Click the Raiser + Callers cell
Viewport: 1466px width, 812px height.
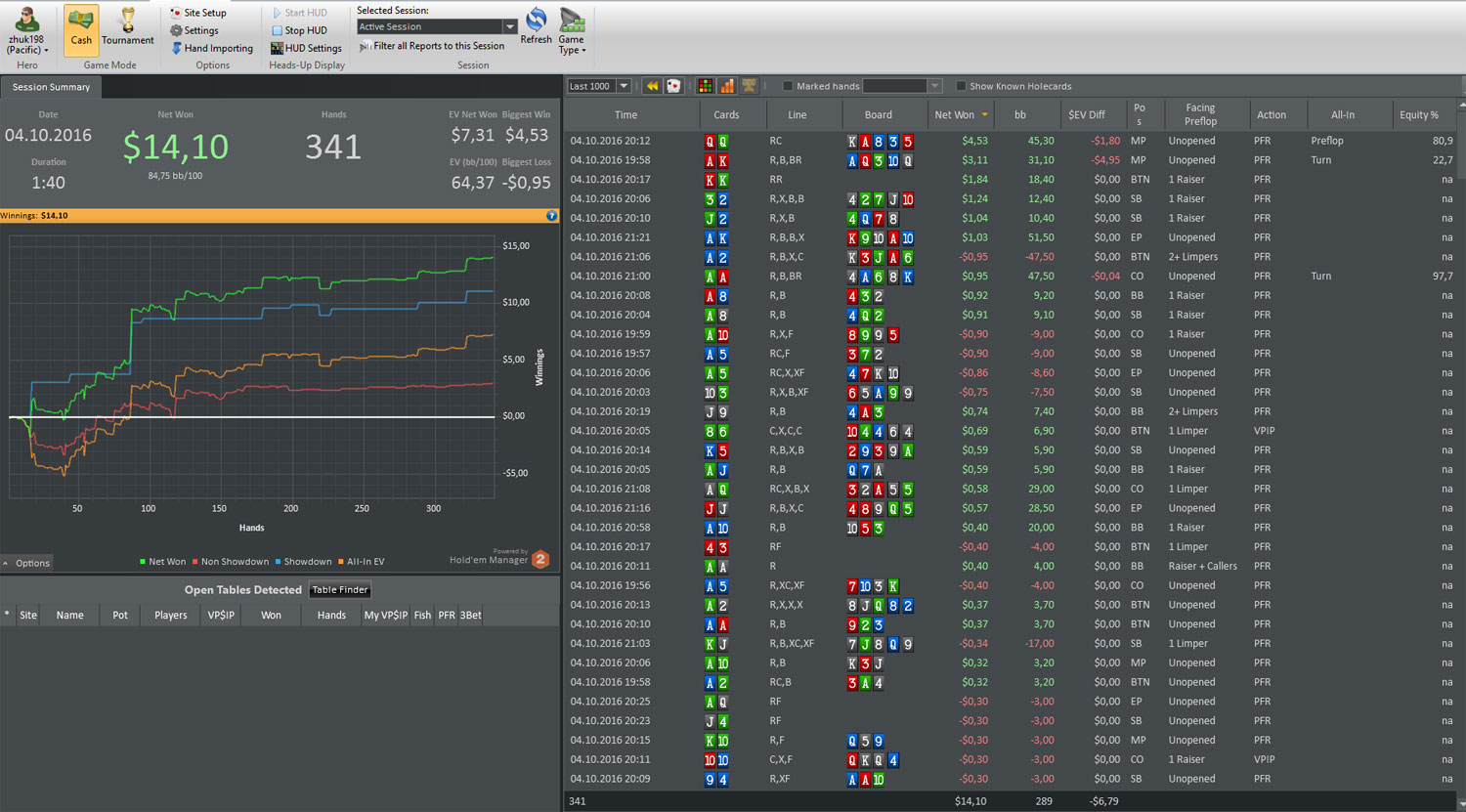1202,566
